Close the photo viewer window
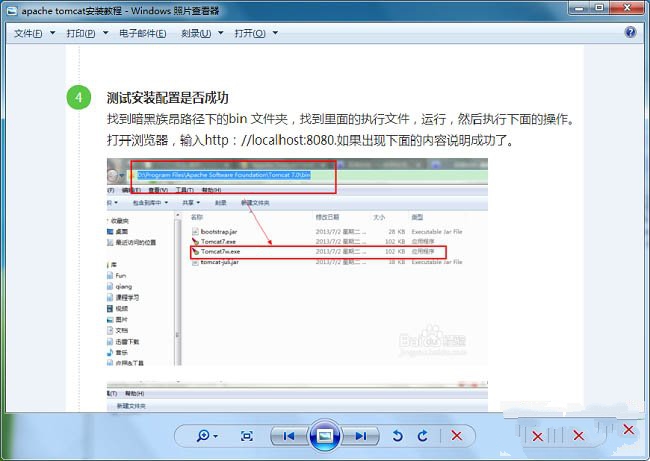 point(627,8)
